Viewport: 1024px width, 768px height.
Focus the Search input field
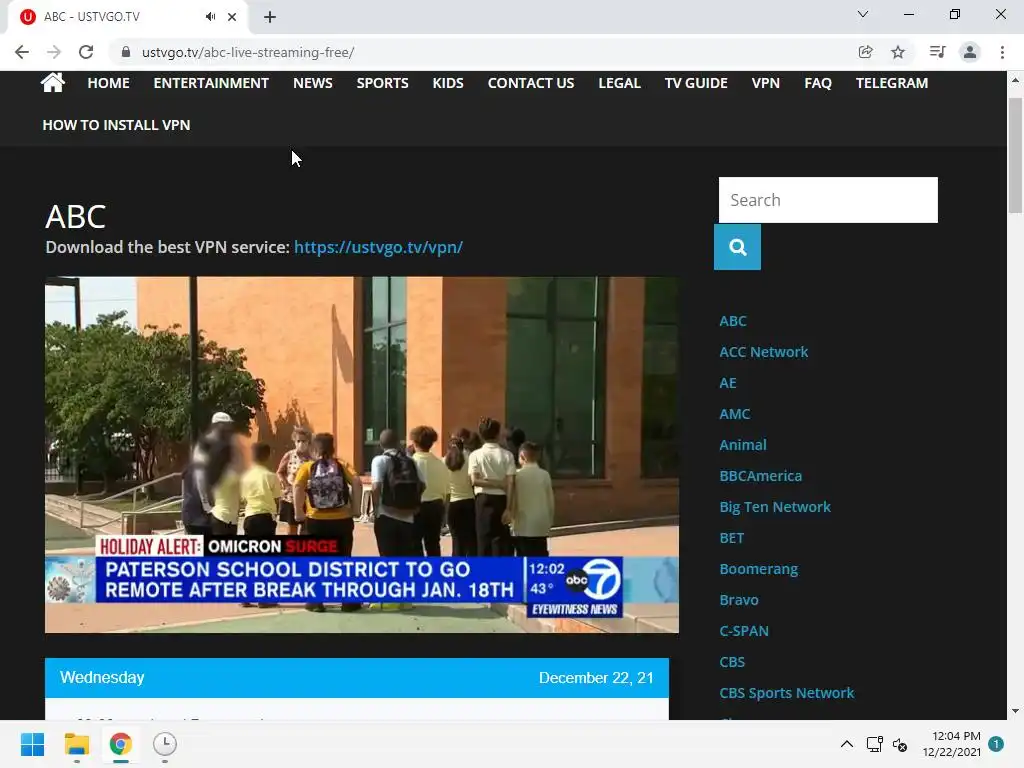pyautogui.click(x=828, y=200)
